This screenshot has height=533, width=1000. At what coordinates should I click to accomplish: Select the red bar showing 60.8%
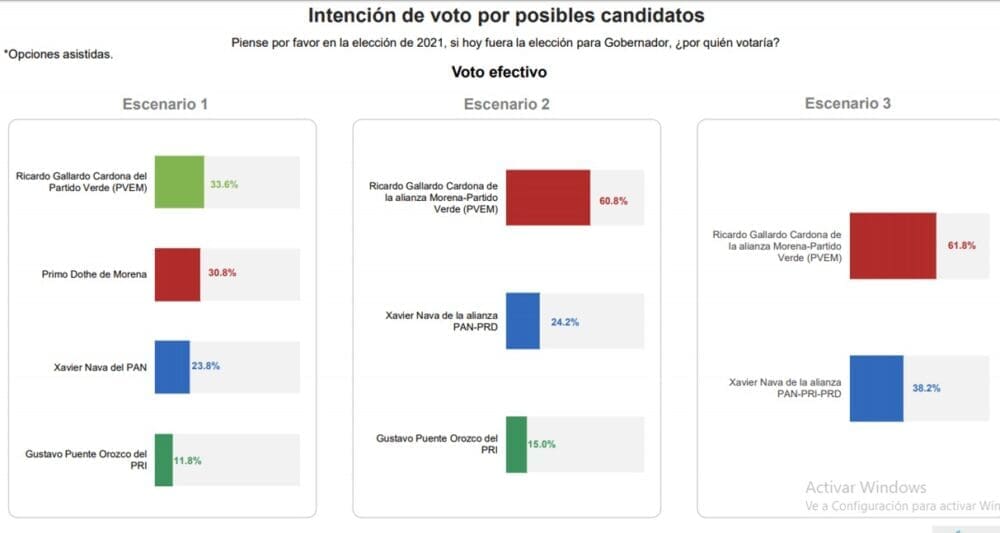[548, 198]
